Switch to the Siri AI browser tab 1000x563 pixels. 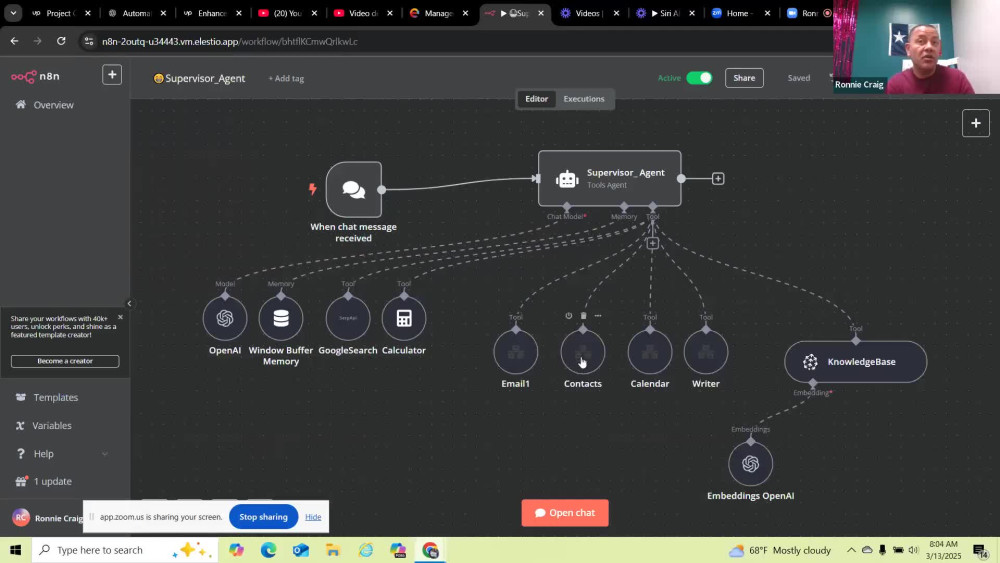pos(665,13)
